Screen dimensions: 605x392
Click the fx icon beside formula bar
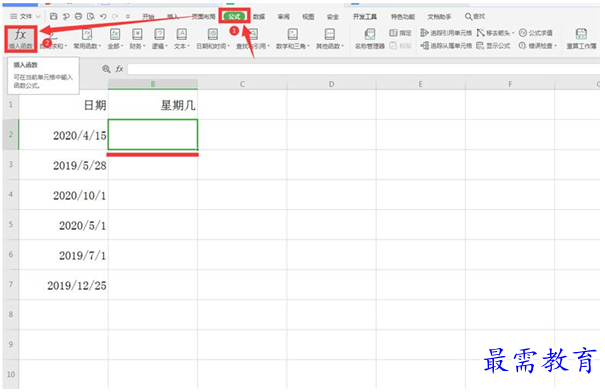(x=120, y=69)
